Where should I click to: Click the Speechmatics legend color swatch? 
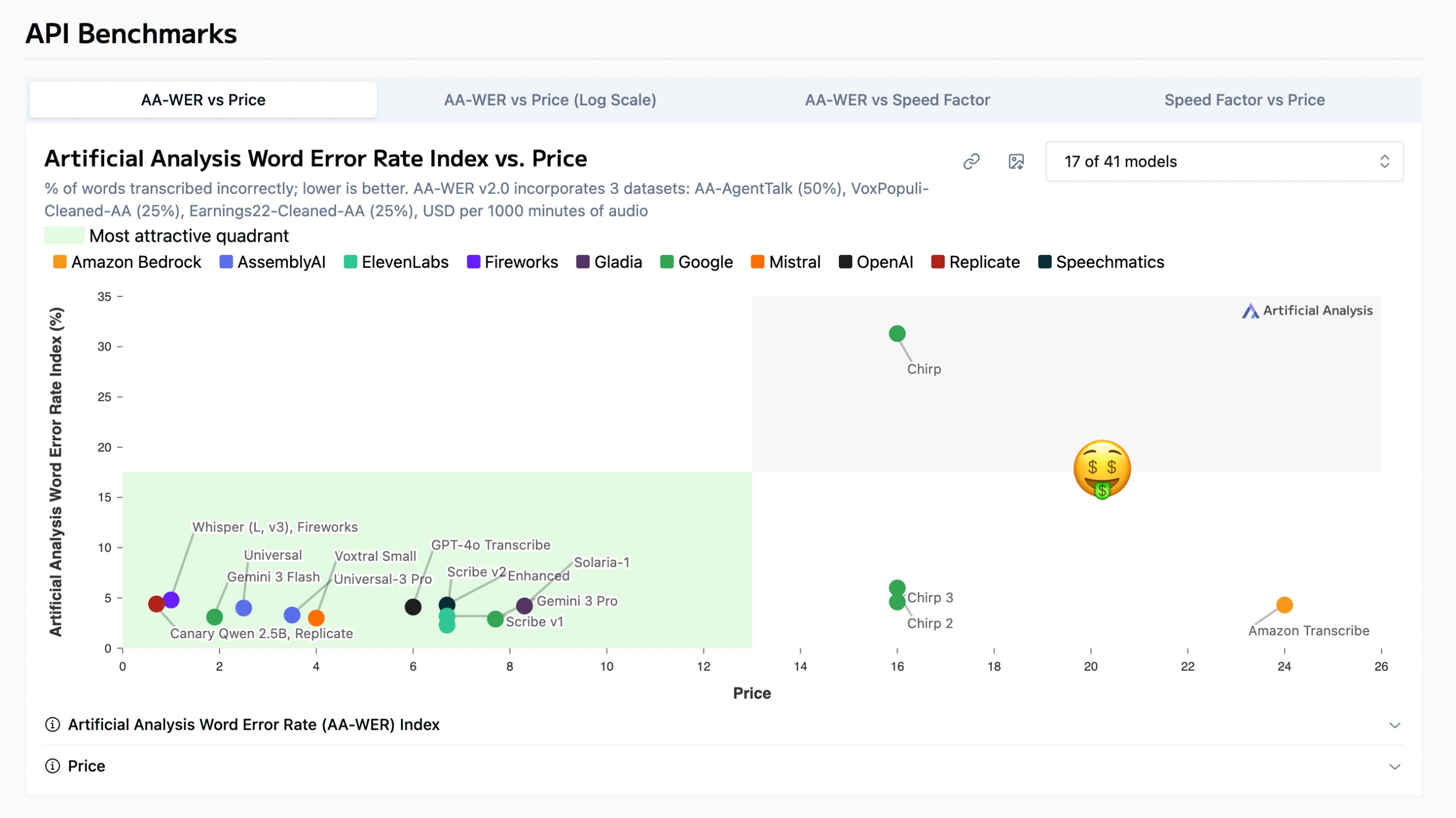[x=1044, y=262]
